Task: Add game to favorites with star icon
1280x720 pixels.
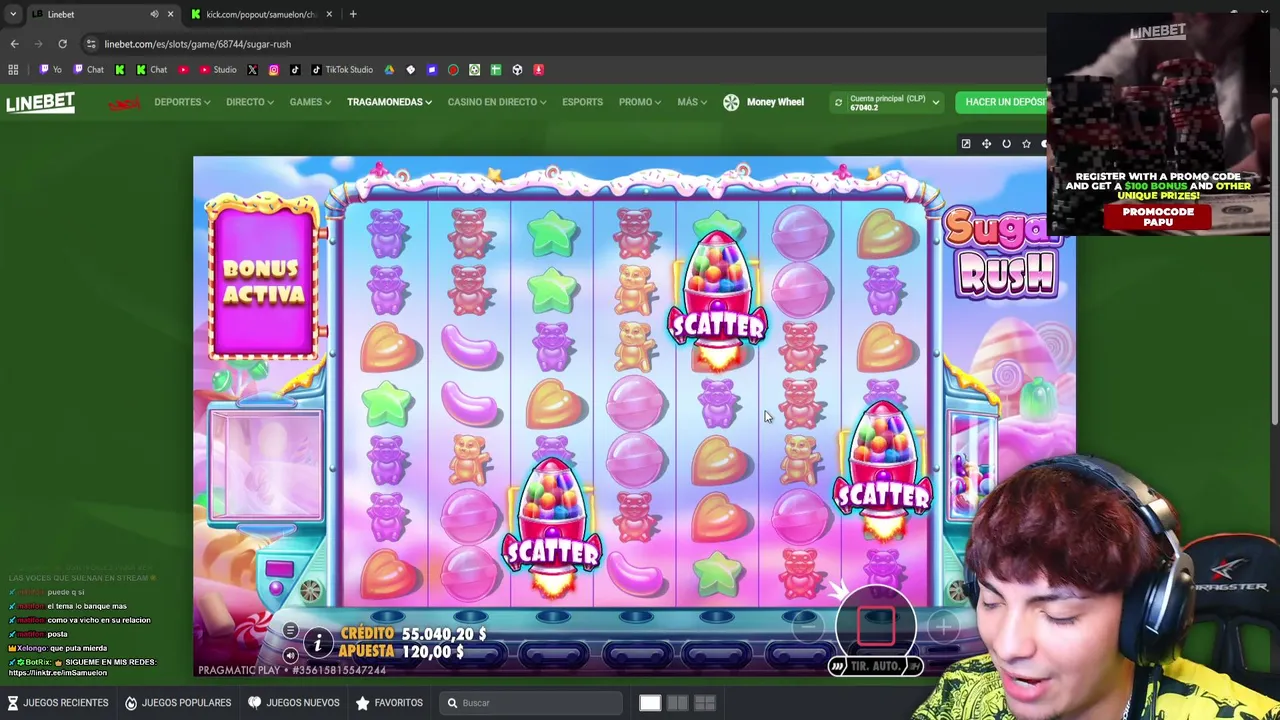Action: (1026, 144)
